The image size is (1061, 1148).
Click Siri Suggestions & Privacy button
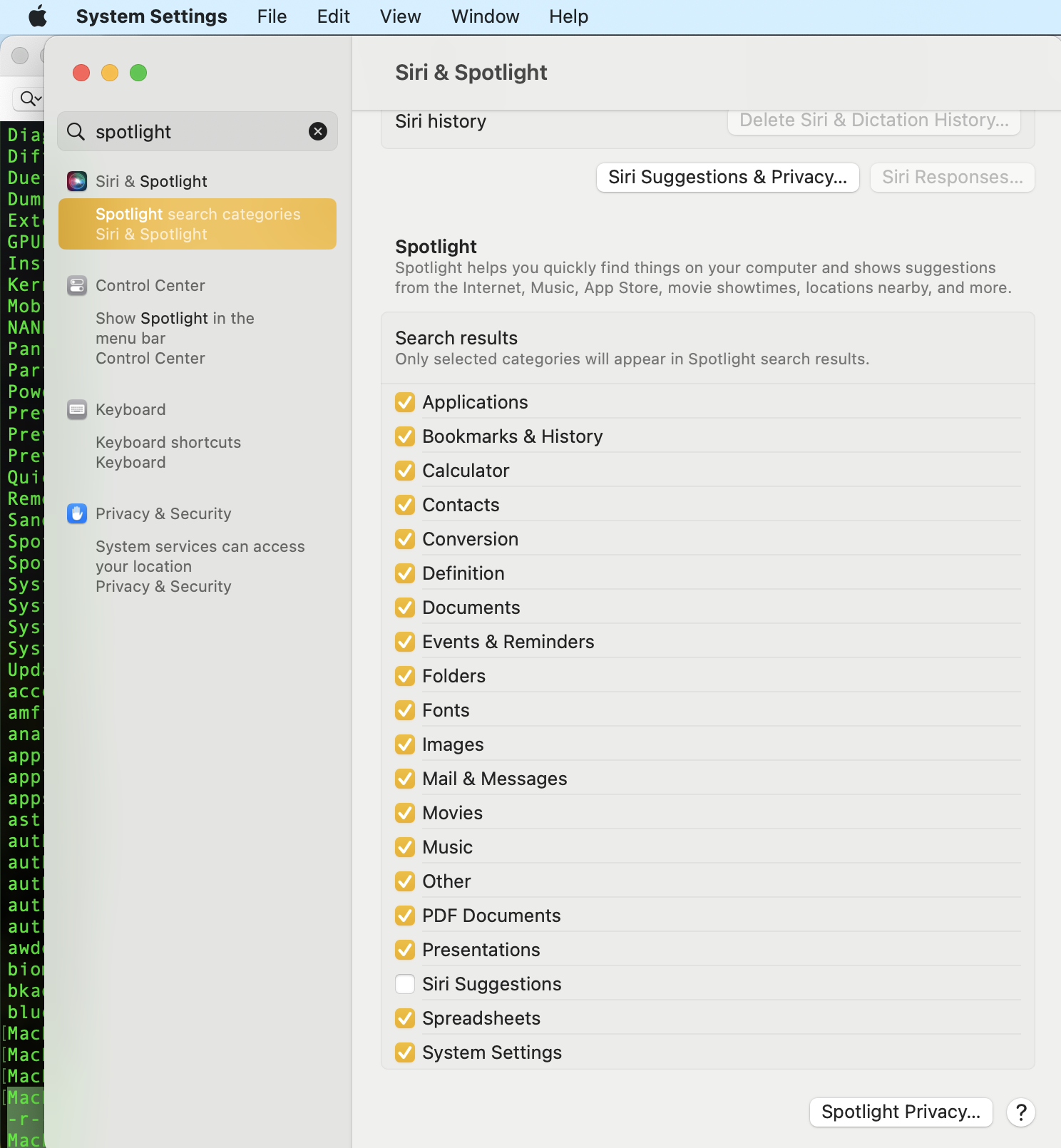coord(727,177)
